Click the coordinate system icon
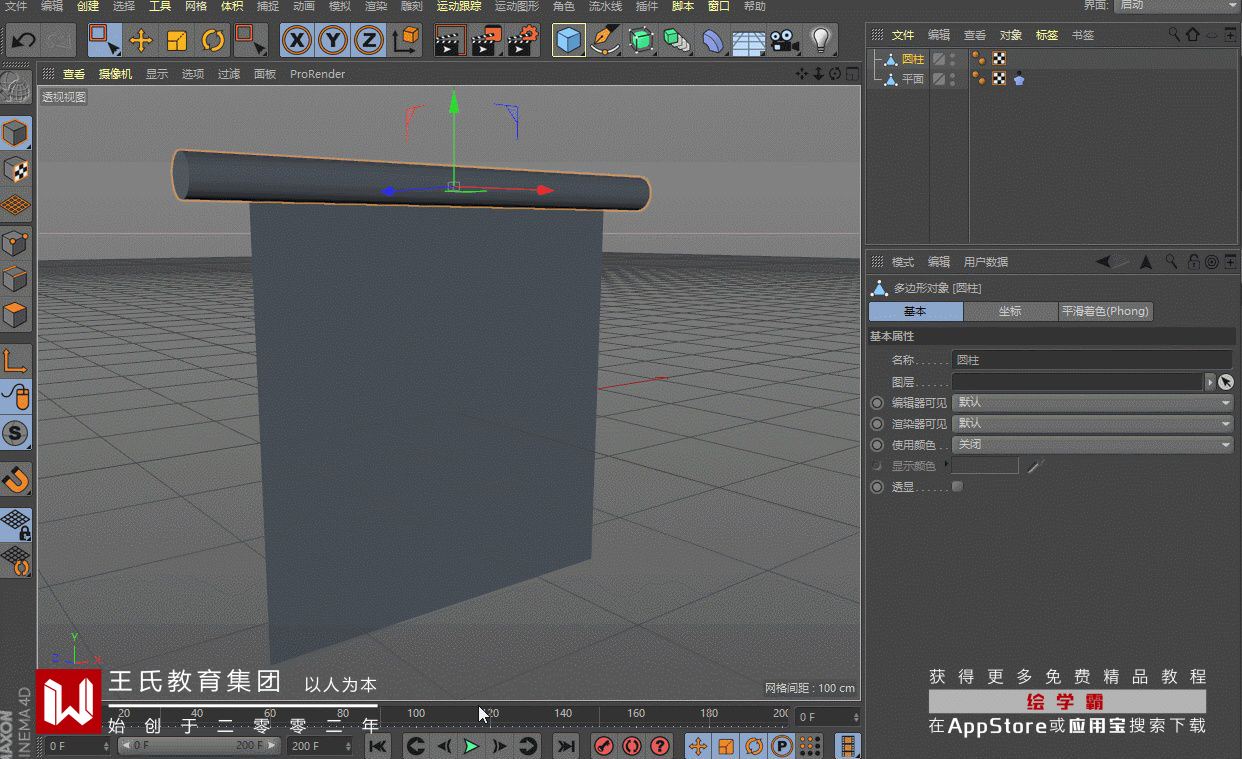The image size is (1242, 759). pyautogui.click(x=407, y=41)
